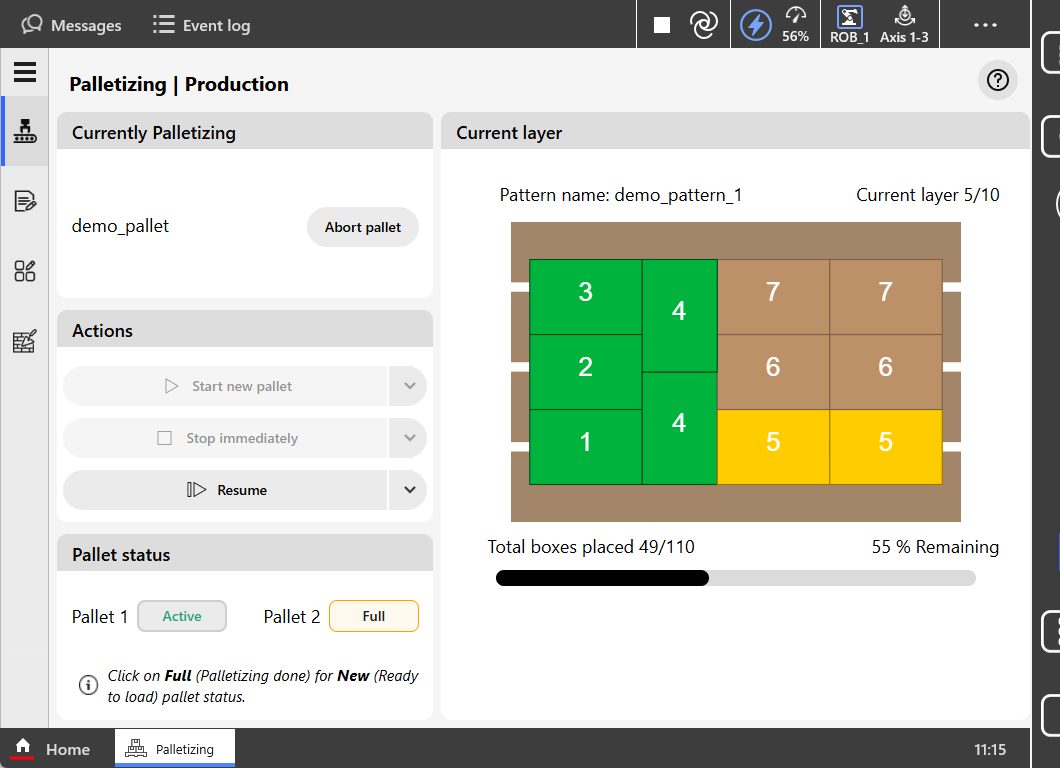Select green box 1
Screen dimensions: 1060x768
coord(585,447)
